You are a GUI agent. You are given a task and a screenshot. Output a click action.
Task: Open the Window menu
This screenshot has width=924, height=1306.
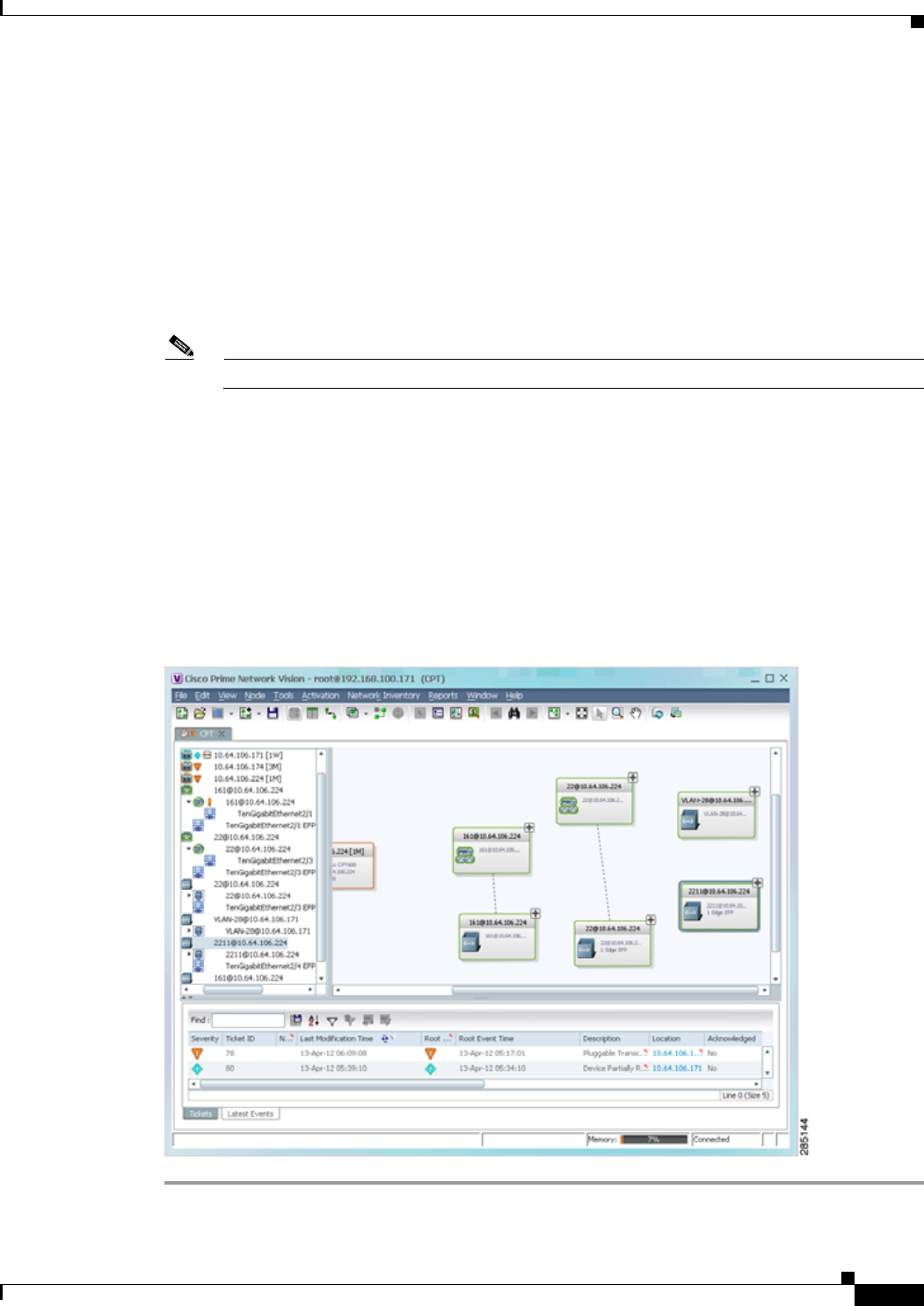tap(482, 696)
